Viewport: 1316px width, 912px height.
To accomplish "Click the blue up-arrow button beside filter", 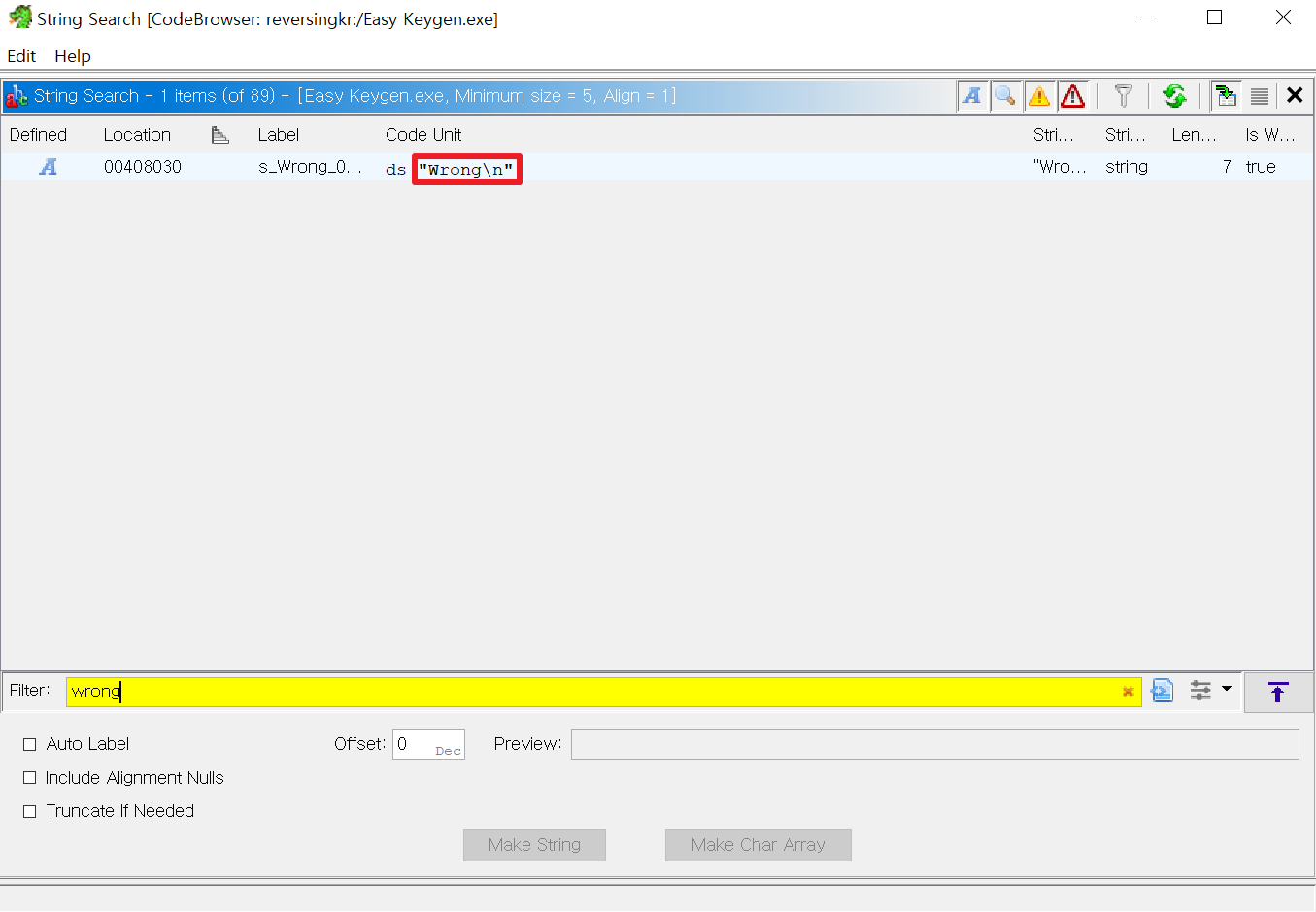I will (1278, 692).
